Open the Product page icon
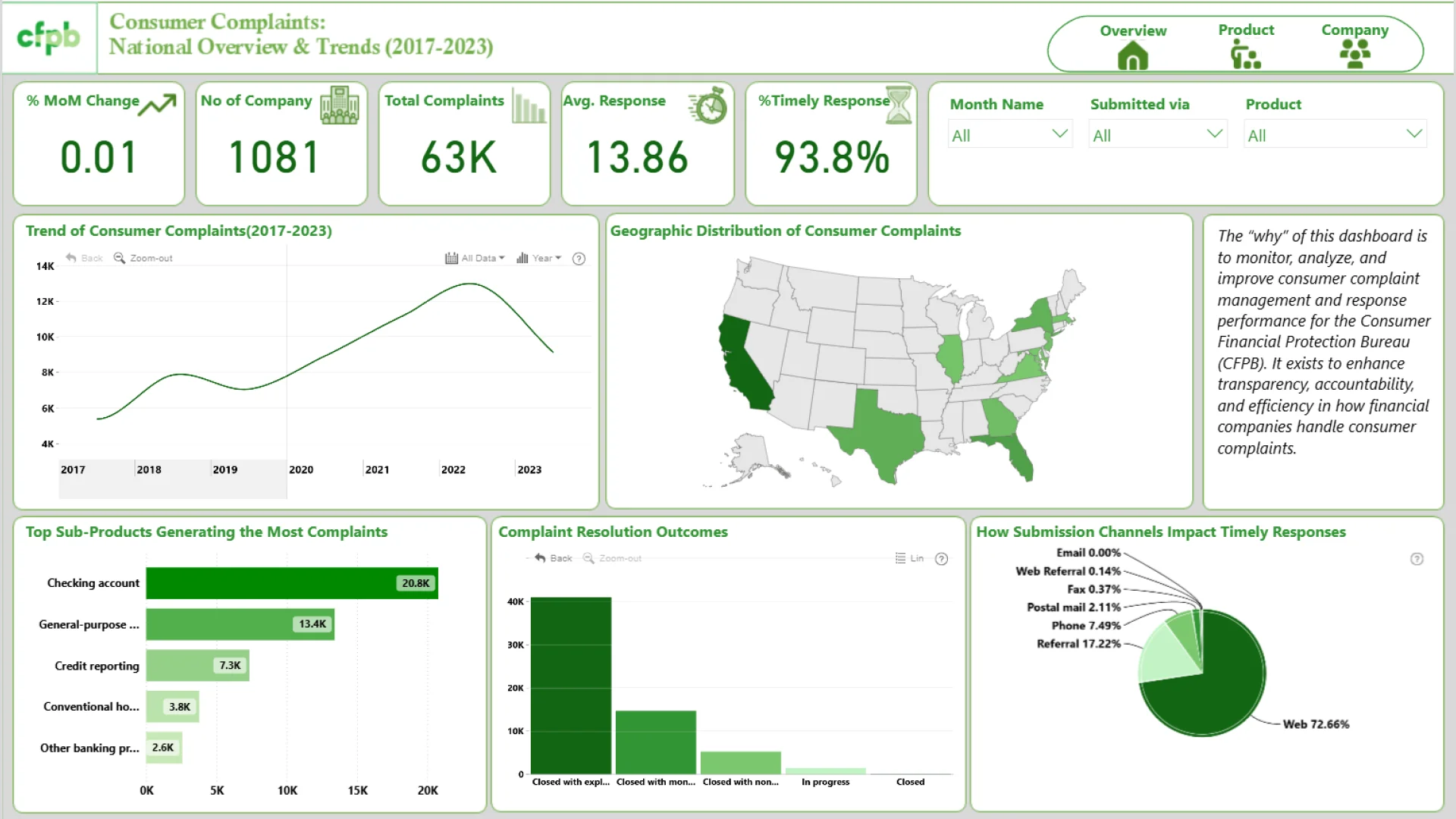The height and width of the screenshot is (819, 1456). point(1245,55)
